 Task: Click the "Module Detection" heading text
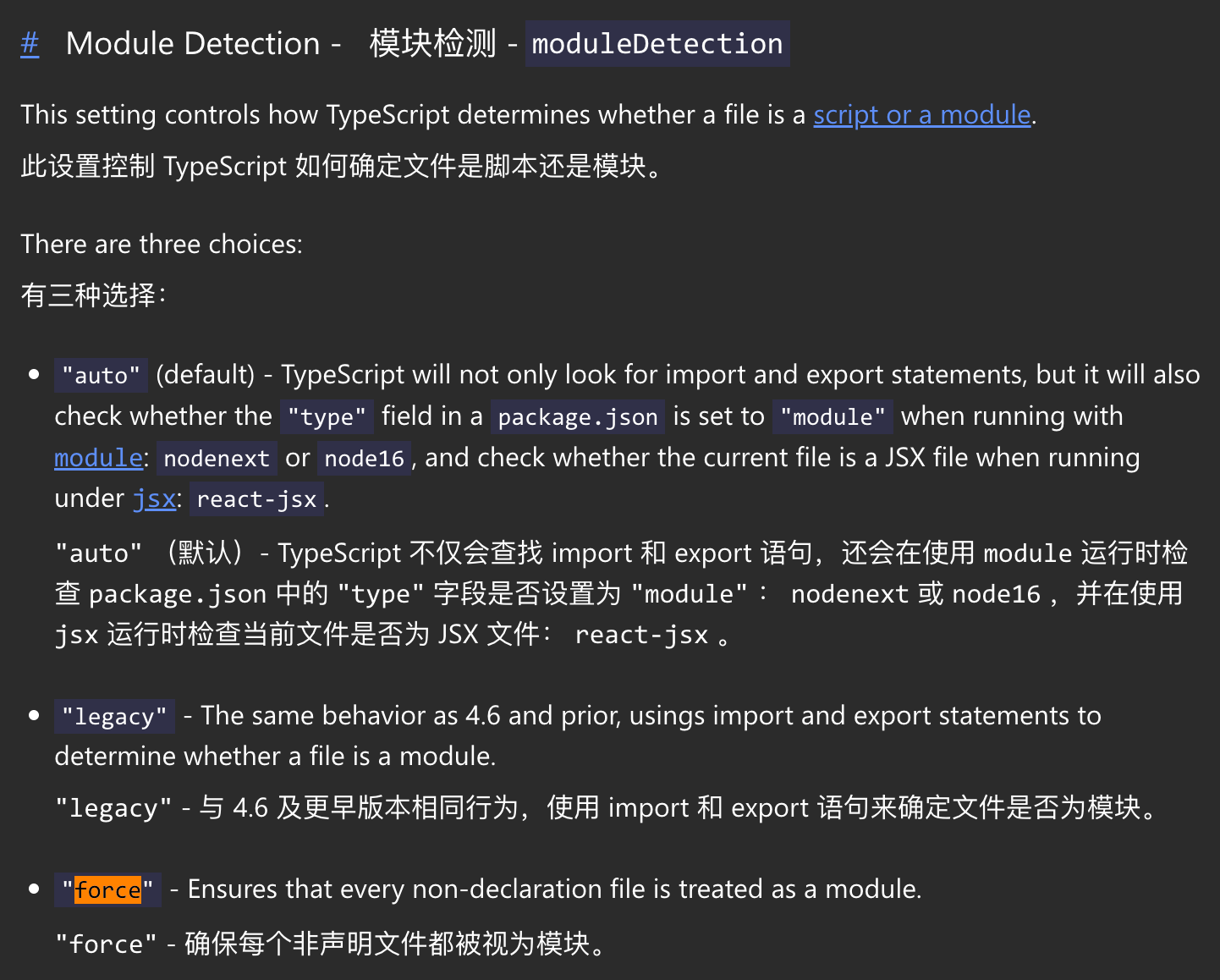click(193, 43)
